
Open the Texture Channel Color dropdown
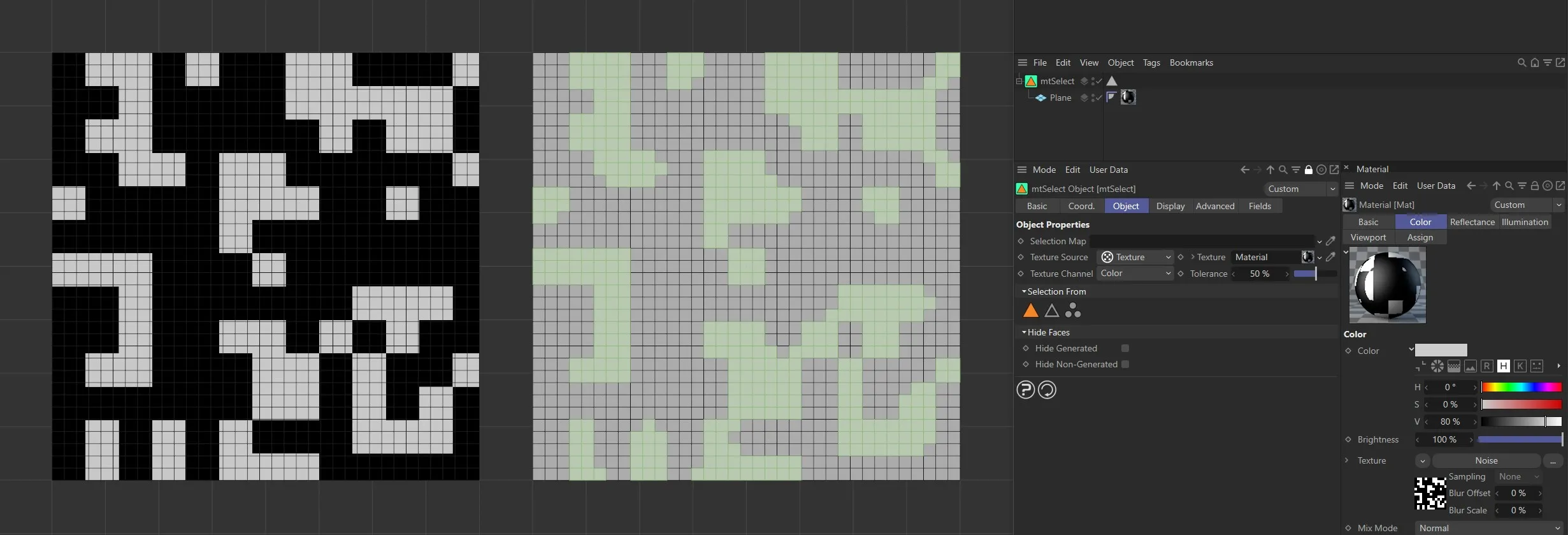[1135, 273]
